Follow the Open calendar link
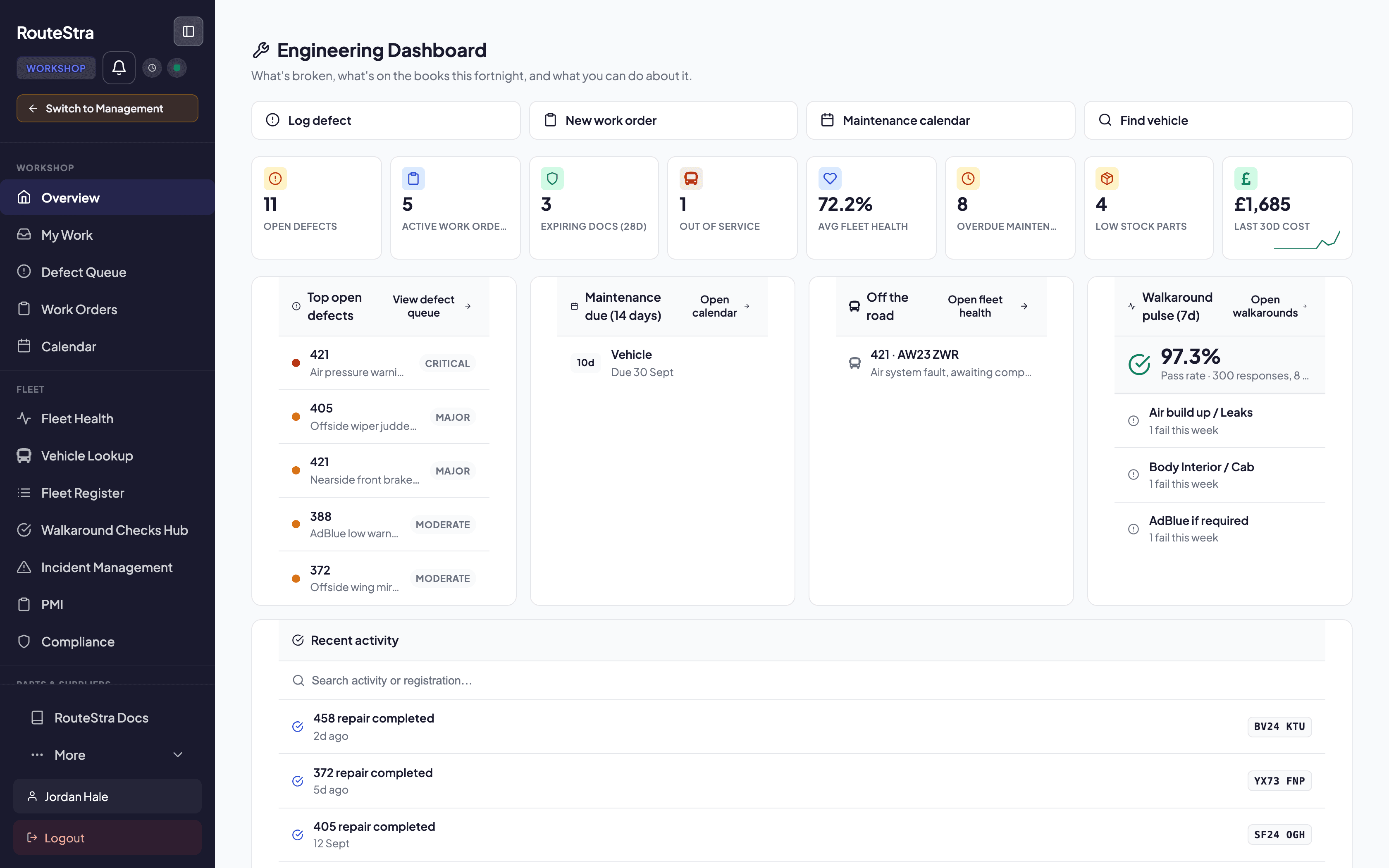 720,306
